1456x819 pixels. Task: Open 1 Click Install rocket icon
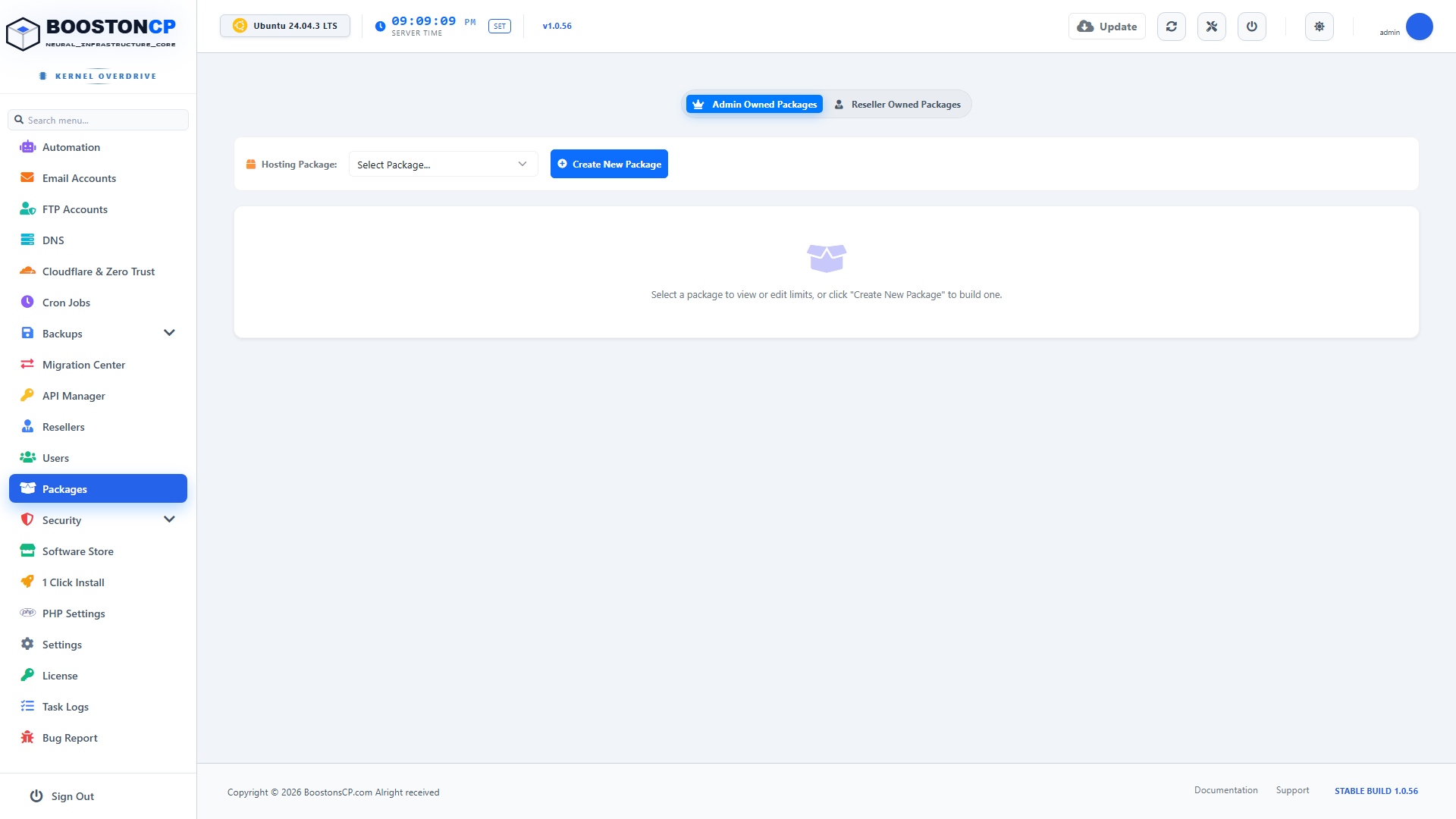coord(27,582)
